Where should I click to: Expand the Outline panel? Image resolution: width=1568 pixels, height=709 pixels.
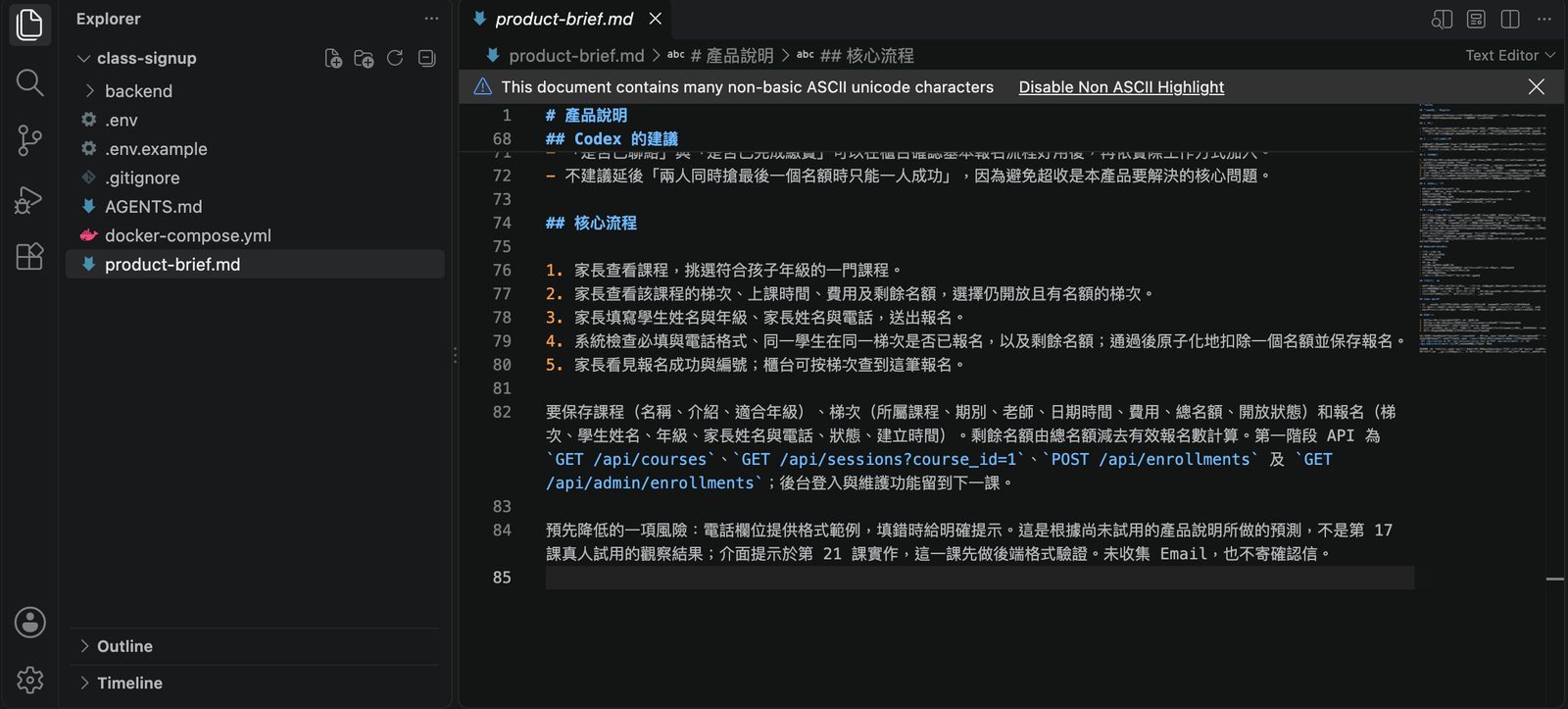pyautogui.click(x=255, y=646)
